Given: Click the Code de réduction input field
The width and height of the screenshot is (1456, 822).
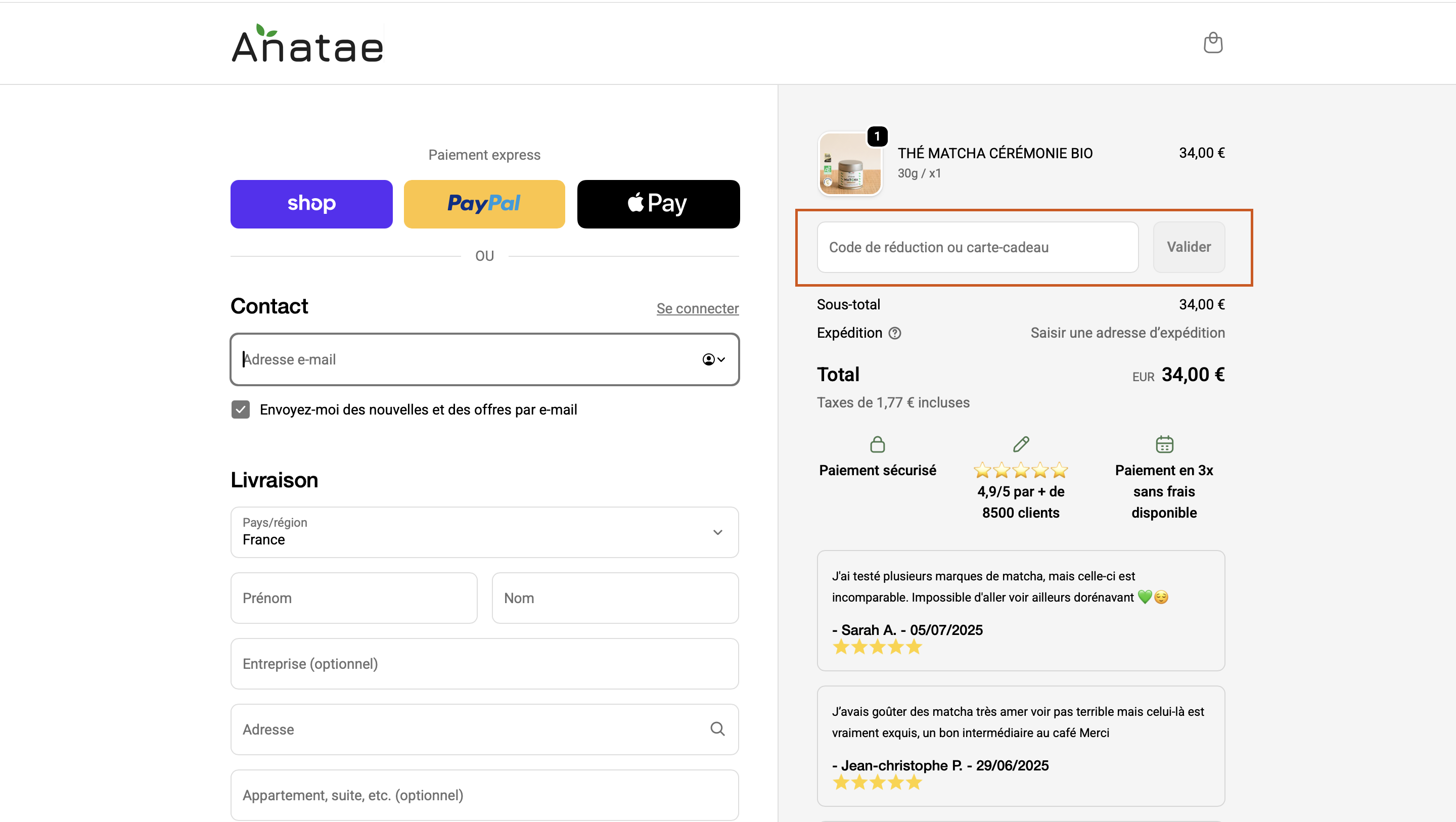Looking at the screenshot, I should pos(977,247).
